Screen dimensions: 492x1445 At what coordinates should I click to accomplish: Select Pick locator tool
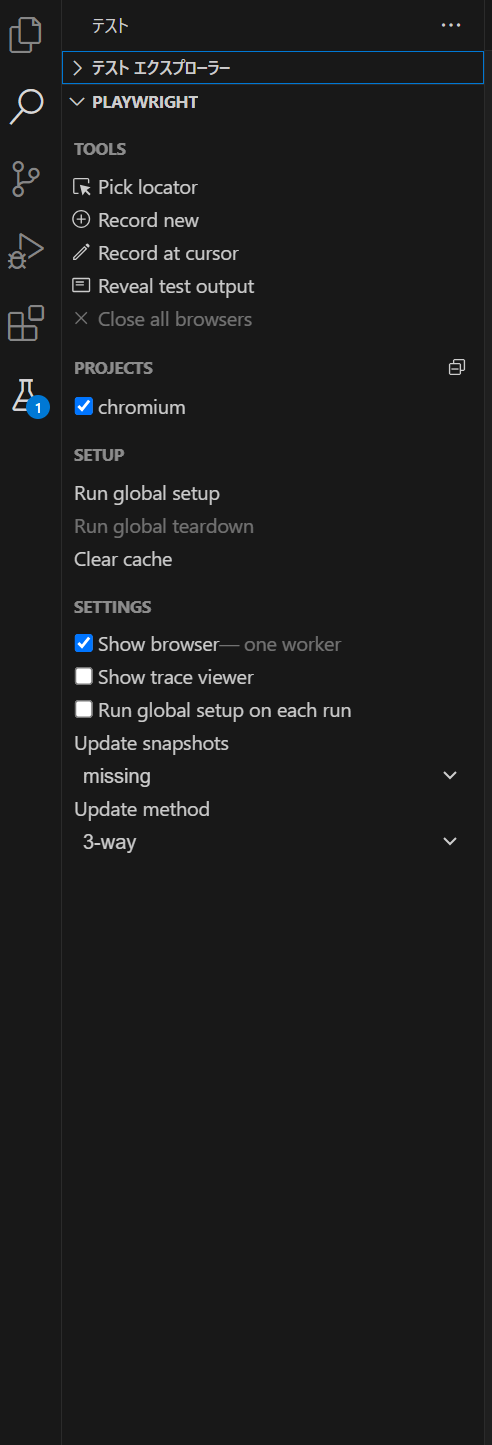coord(136,187)
